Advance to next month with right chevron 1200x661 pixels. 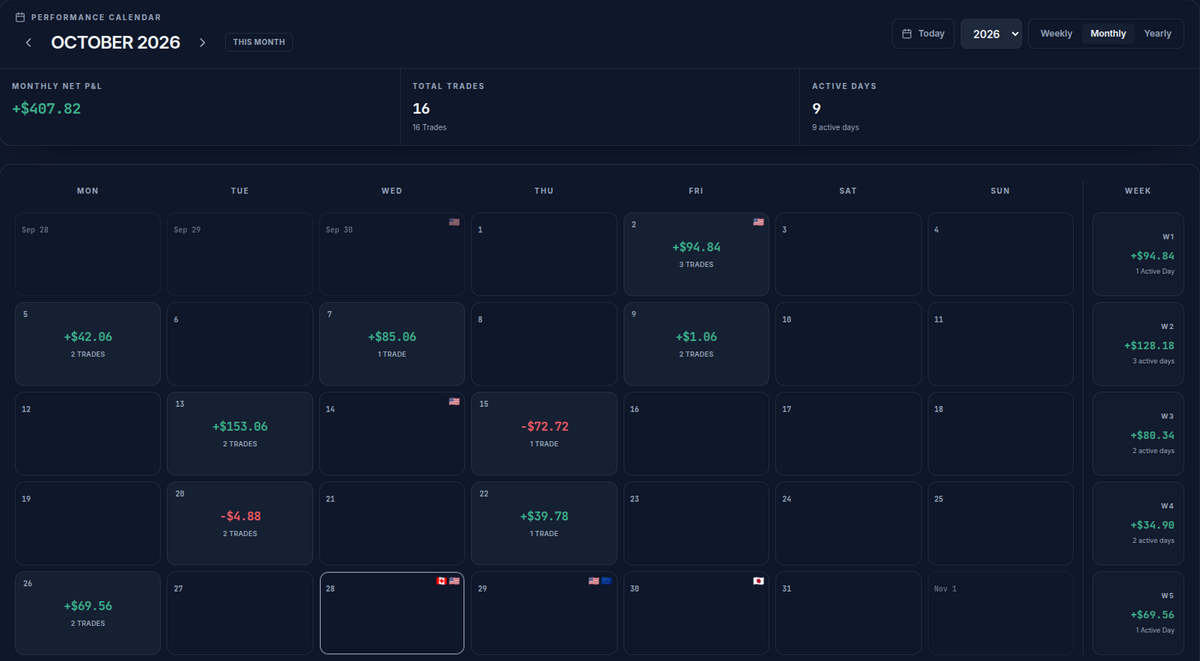[202, 42]
